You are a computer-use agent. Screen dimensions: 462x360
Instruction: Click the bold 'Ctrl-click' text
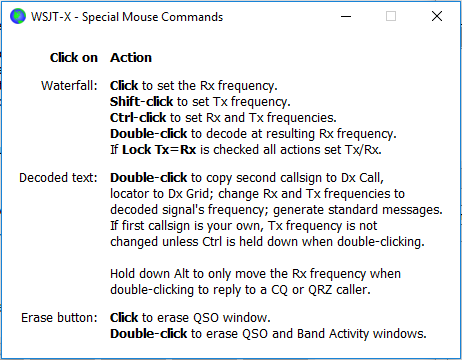[138, 118]
